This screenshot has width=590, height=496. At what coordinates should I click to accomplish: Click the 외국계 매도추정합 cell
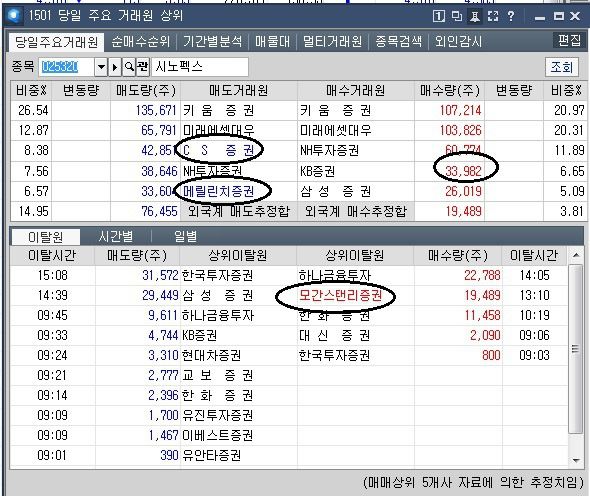pyautogui.click(x=239, y=211)
